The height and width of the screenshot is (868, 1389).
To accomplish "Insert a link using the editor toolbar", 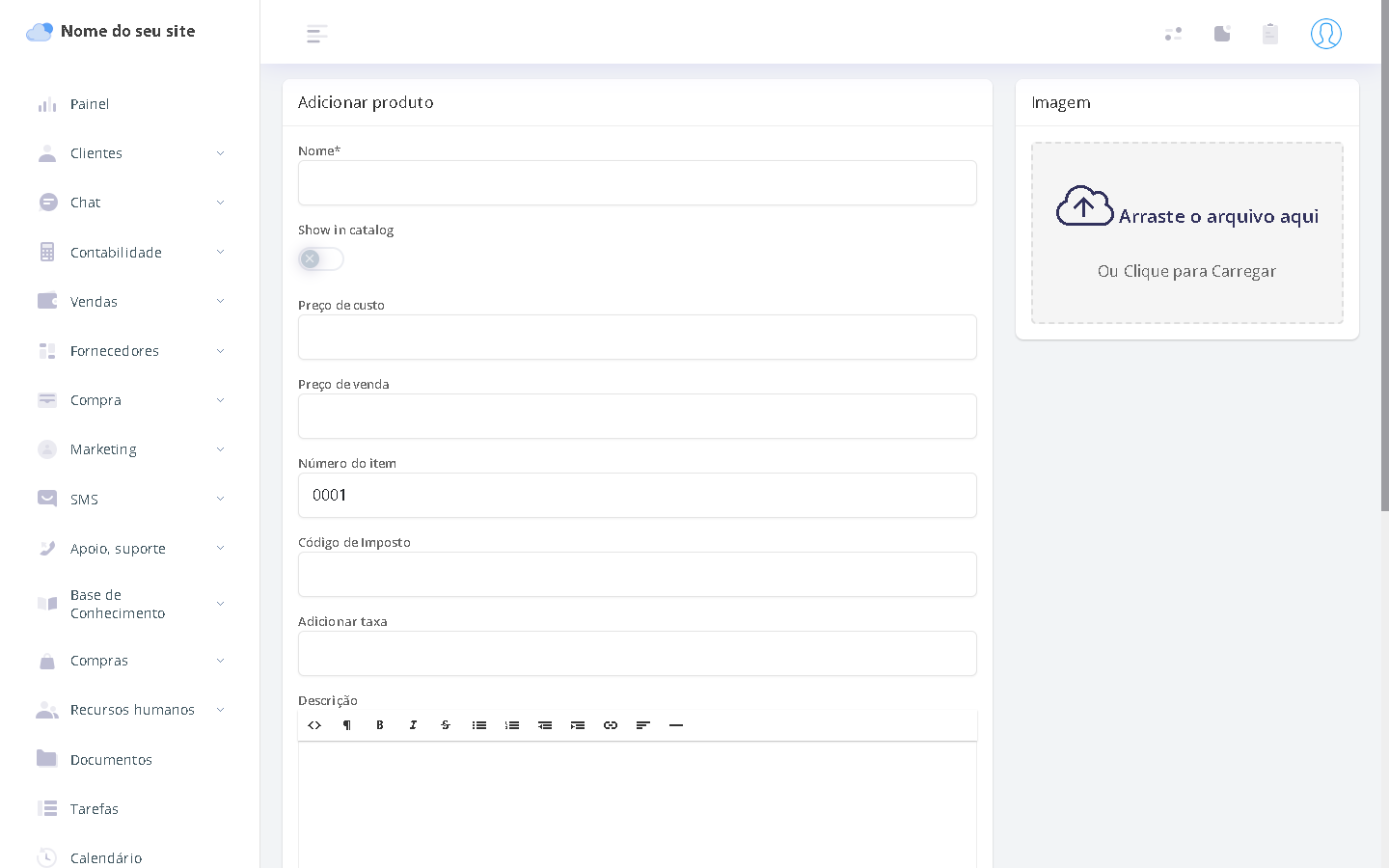I will [610, 725].
